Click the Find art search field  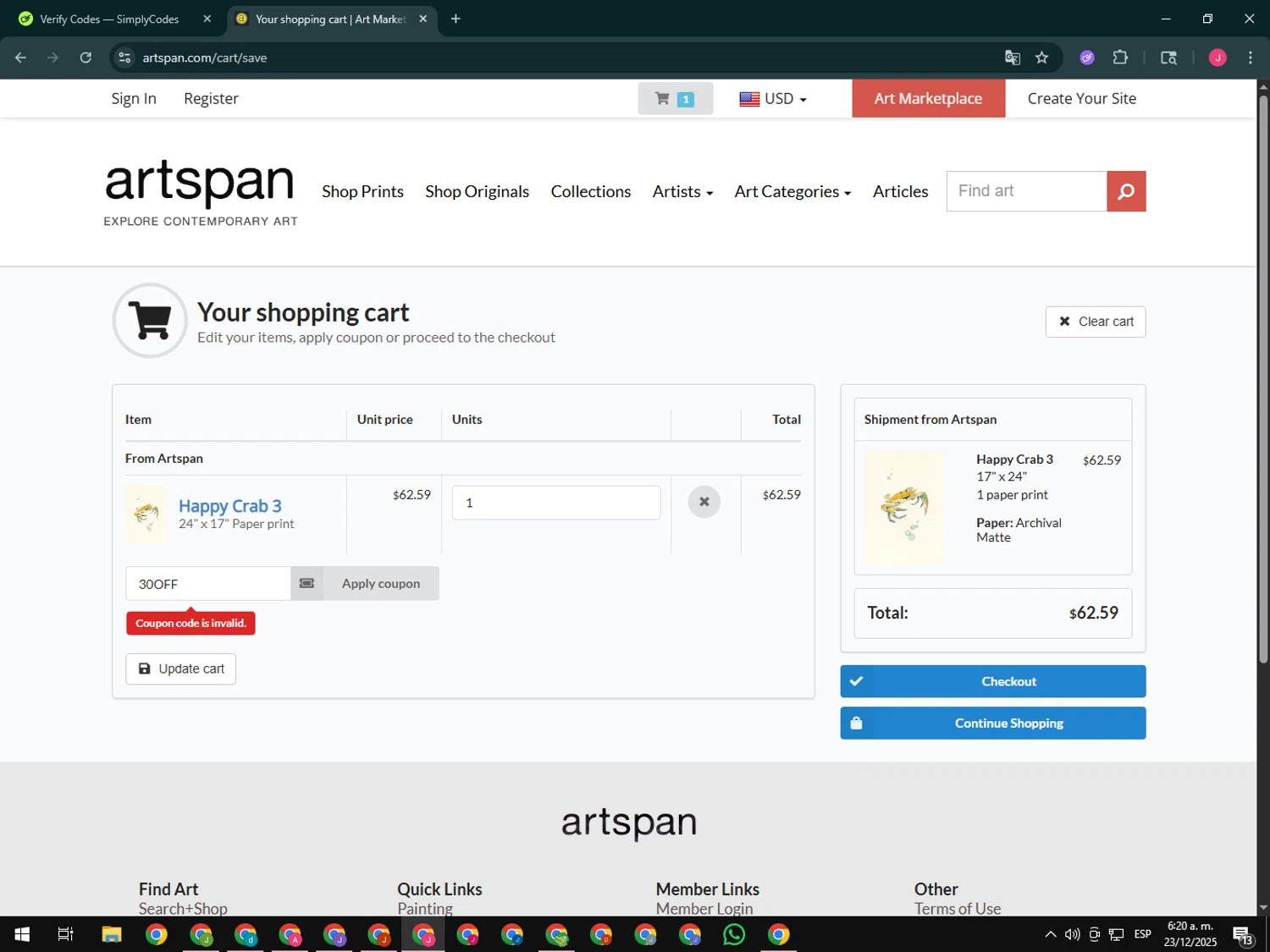1026,191
